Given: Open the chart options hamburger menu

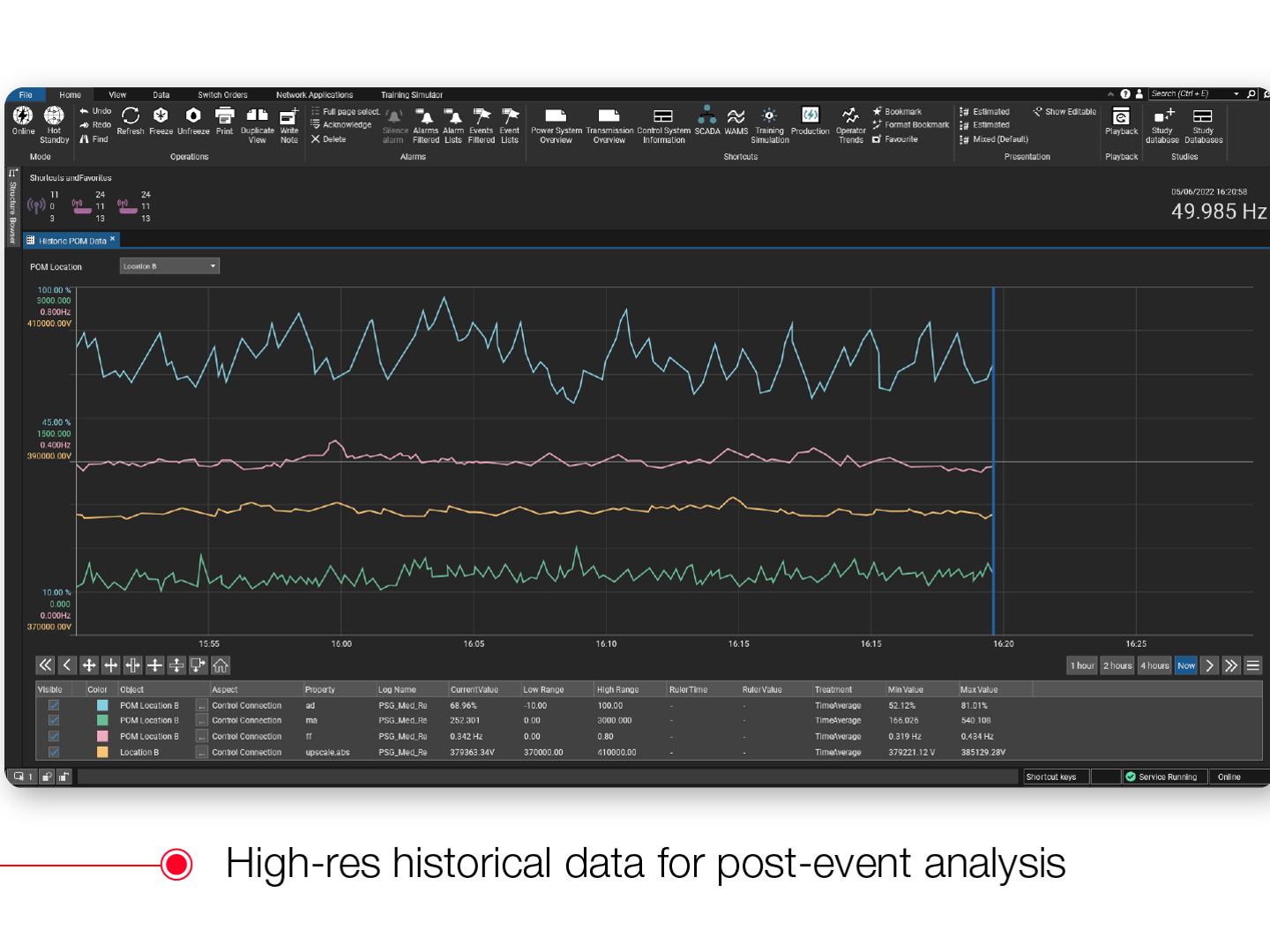Looking at the screenshot, I should (1252, 666).
